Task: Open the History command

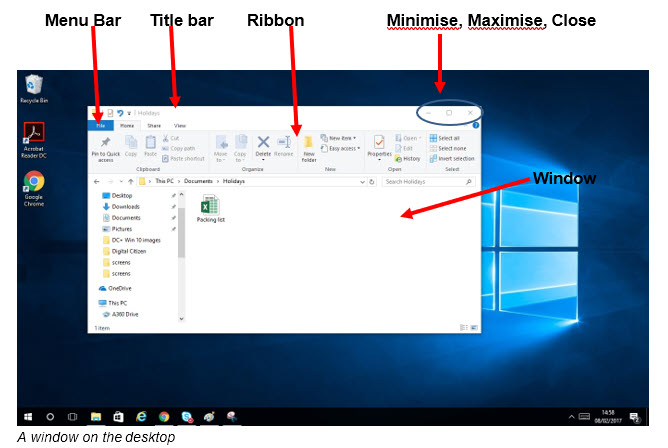Action: 408,158
